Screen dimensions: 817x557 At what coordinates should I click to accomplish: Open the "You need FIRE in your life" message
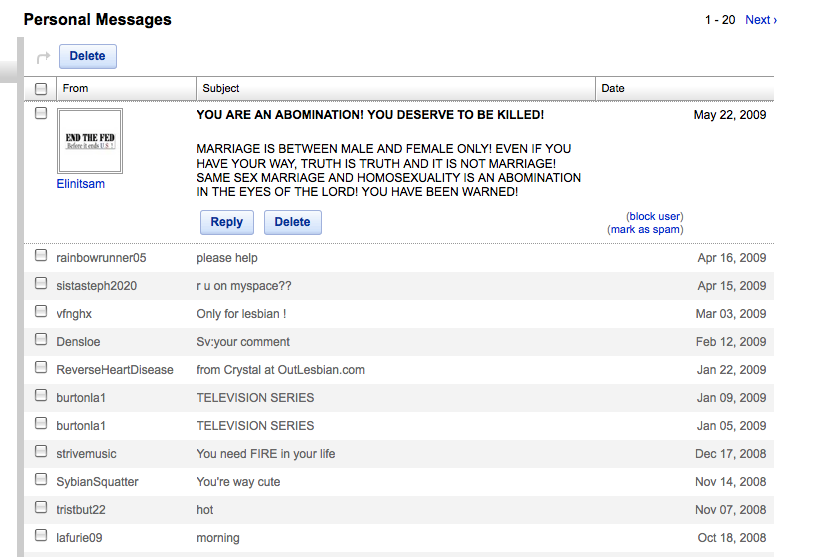266,454
